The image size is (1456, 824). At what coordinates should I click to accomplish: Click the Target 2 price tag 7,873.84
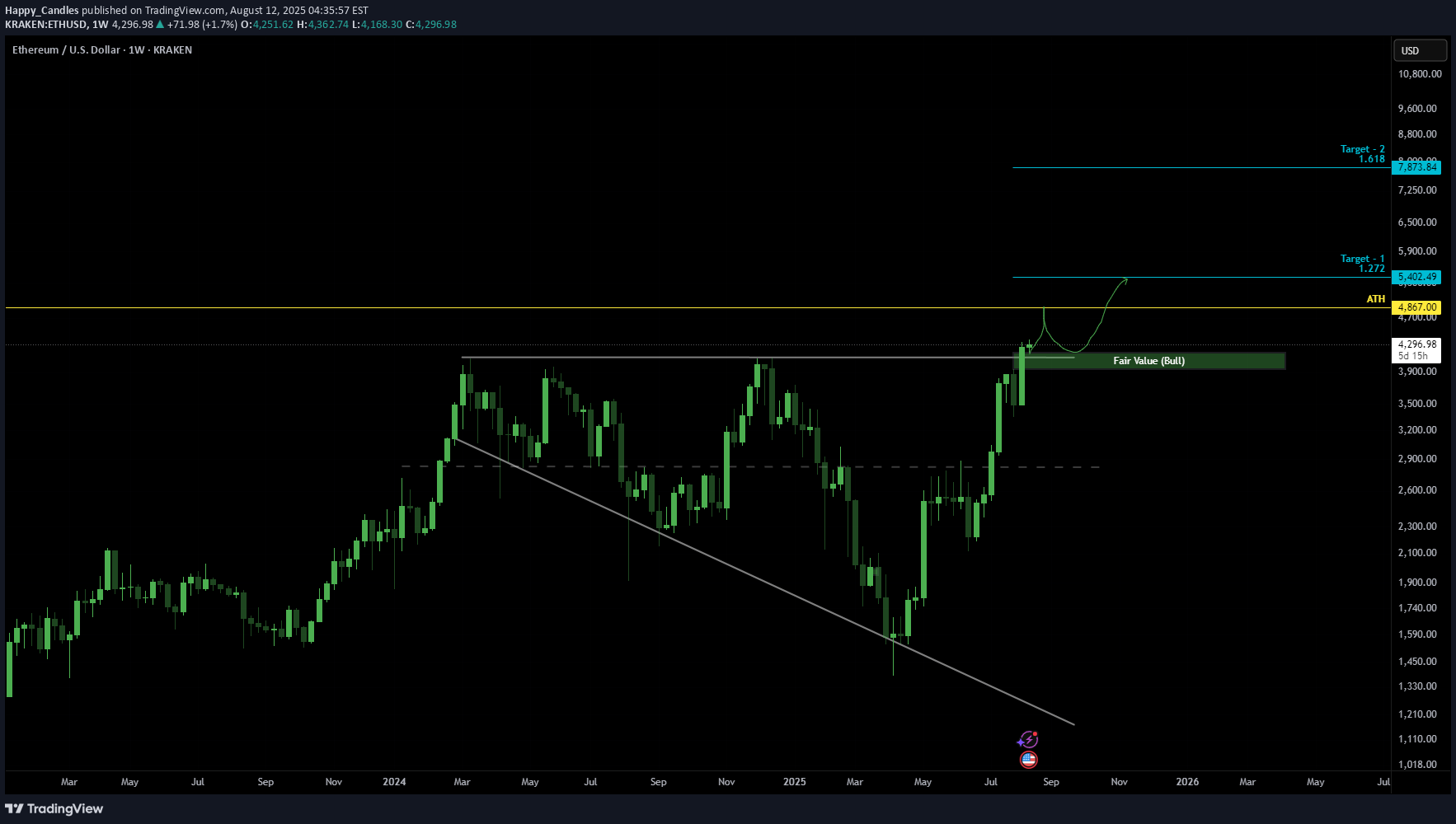pos(1416,167)
